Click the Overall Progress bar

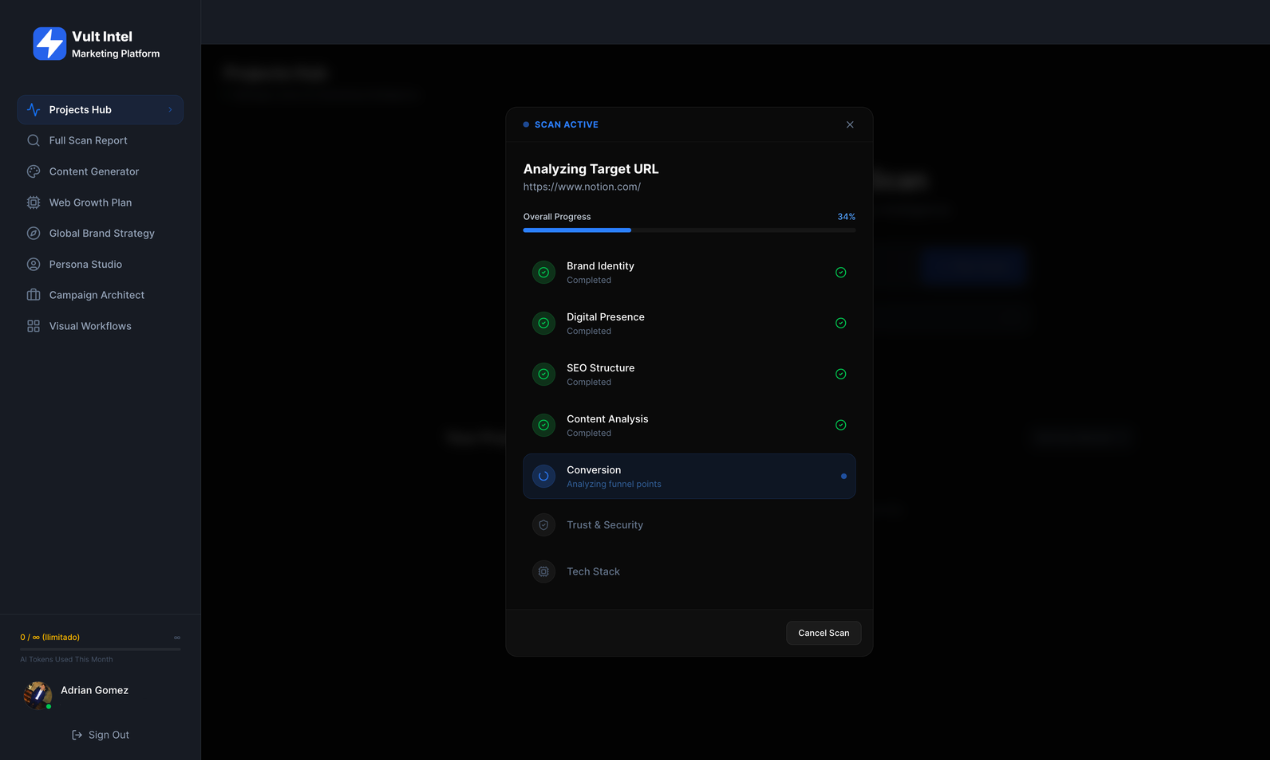pyautogui.click(x=688, y=230)
